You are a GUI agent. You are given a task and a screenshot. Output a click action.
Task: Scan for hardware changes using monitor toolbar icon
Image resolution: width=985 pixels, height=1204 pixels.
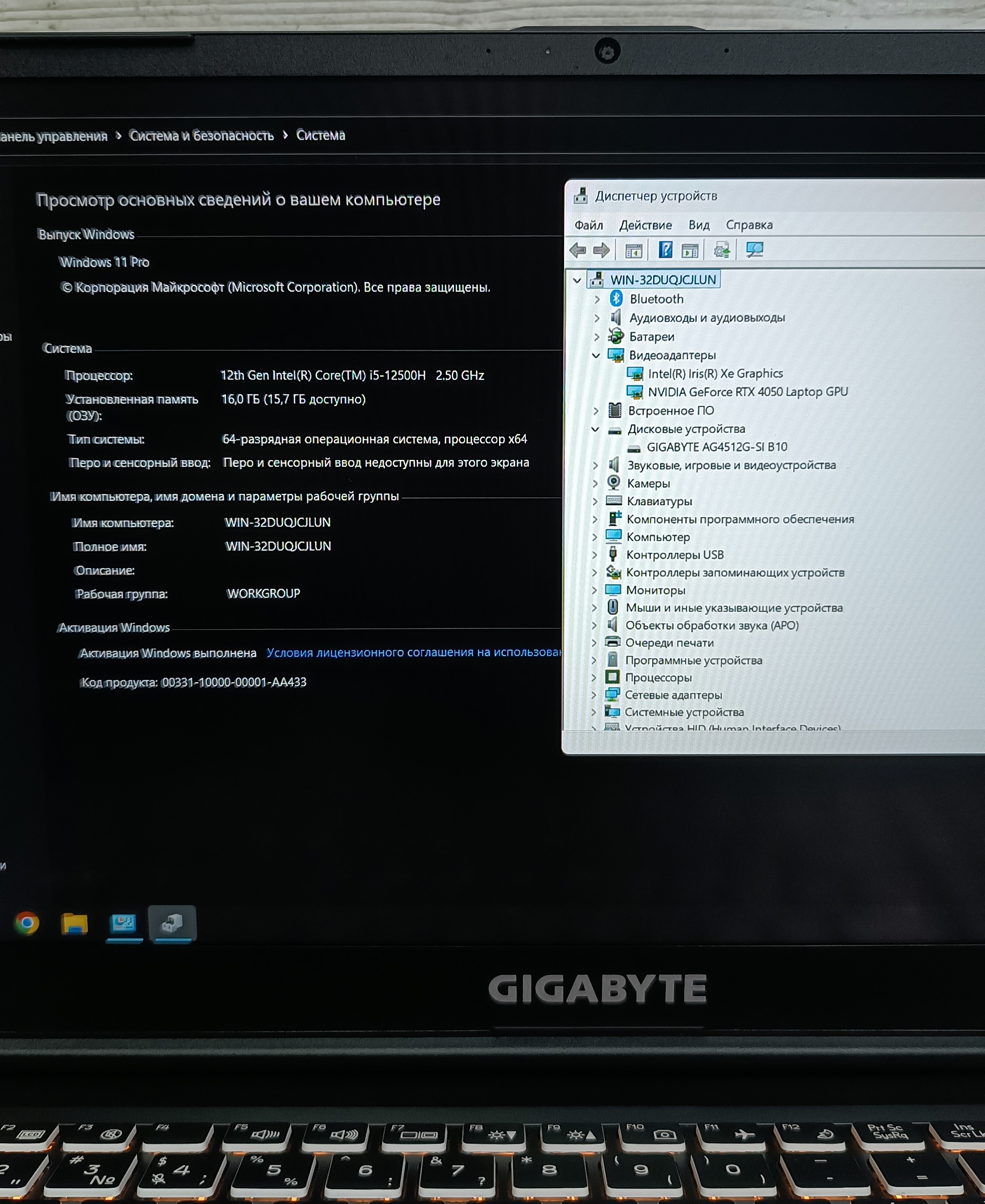[754, 250]
